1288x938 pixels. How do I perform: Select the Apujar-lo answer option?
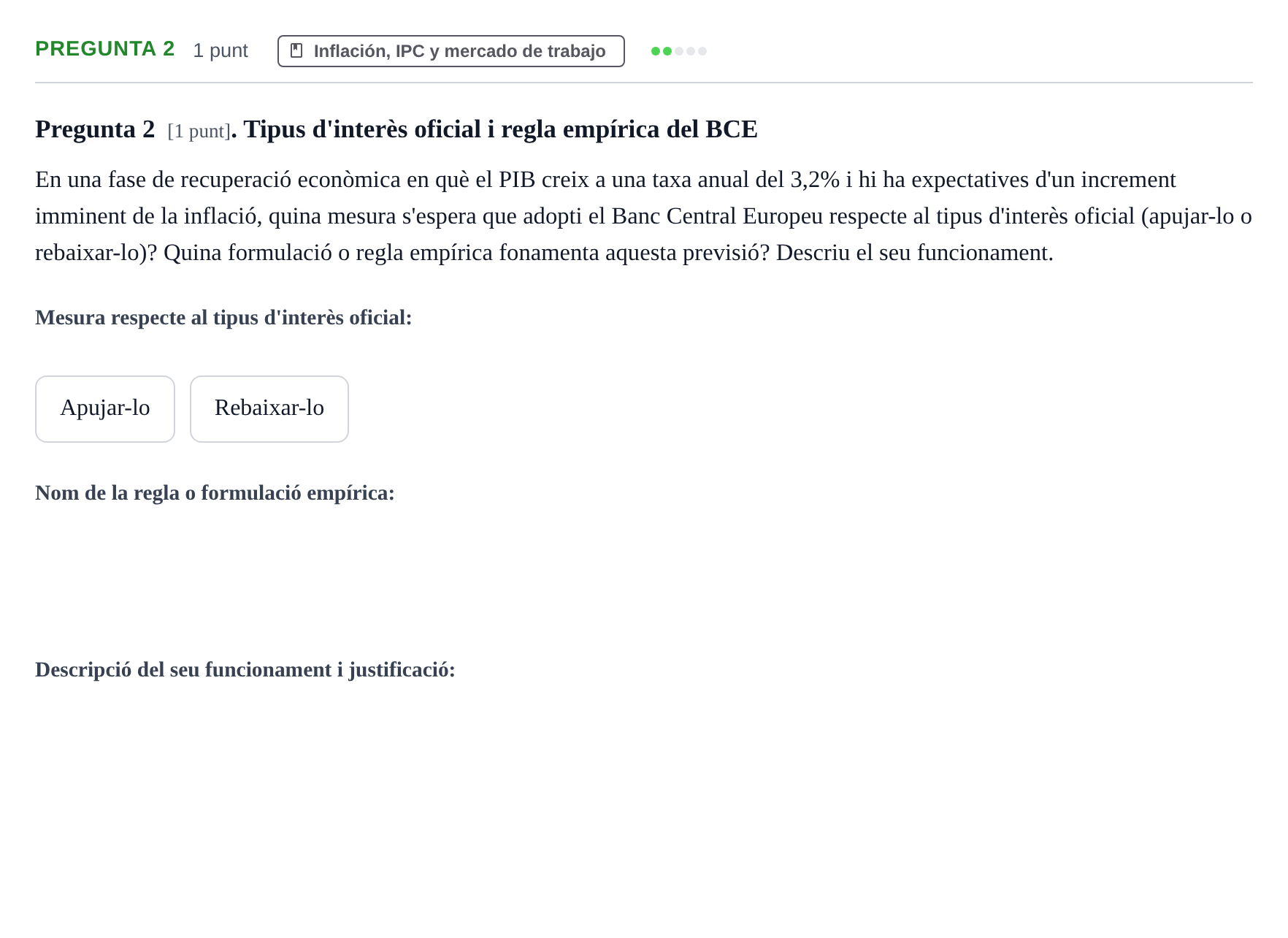pyautogui.click(x=105, y=409)
